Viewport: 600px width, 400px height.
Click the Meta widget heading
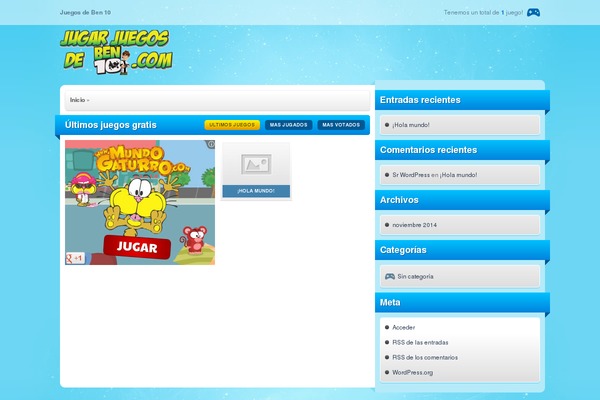(390, 302)
